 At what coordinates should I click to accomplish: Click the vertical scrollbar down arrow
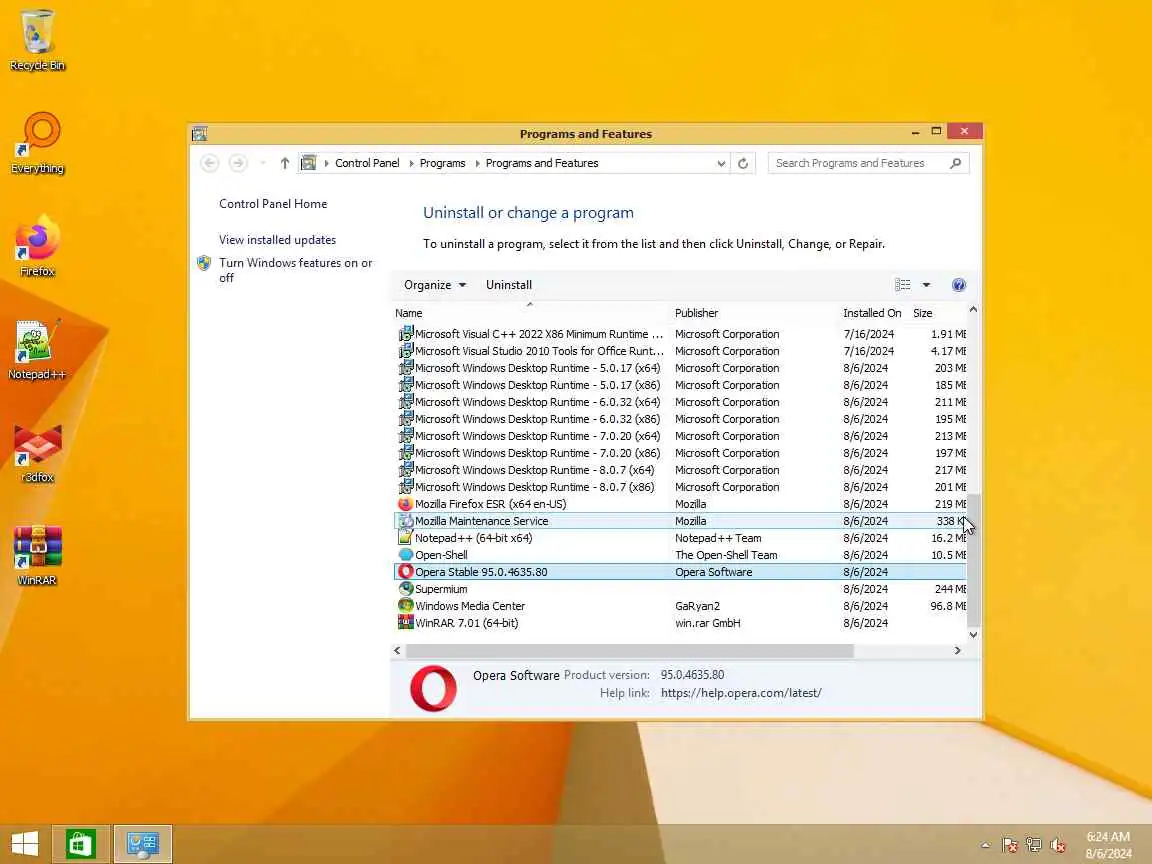[x=973, y=635]
